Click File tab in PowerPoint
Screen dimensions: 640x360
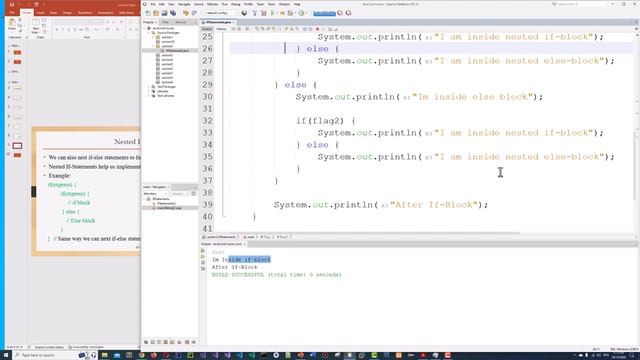(x=12, y=13)
